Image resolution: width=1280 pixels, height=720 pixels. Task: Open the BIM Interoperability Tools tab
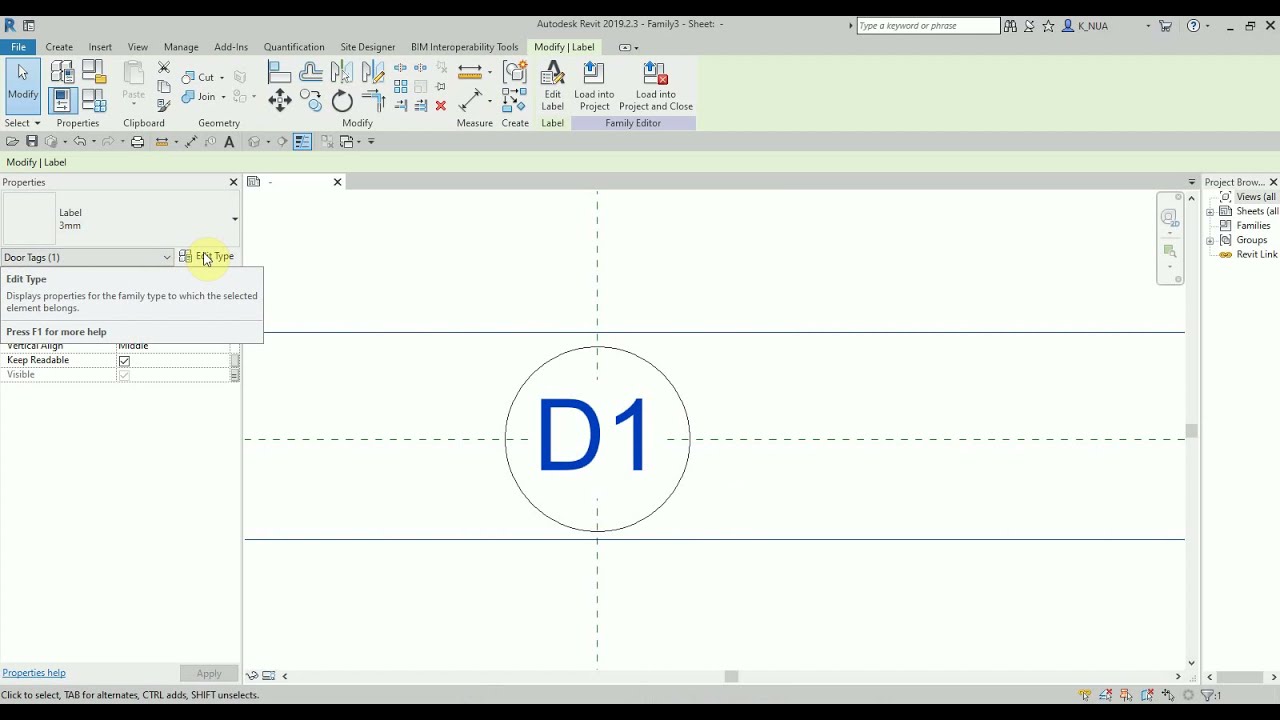tap(464, 47)
